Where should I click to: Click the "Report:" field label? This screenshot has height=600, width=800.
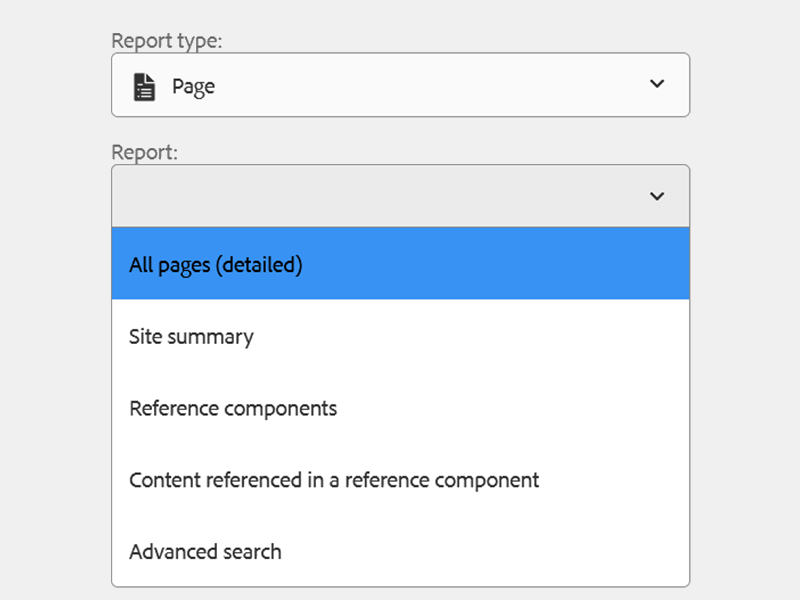click(x=144, y=153)
